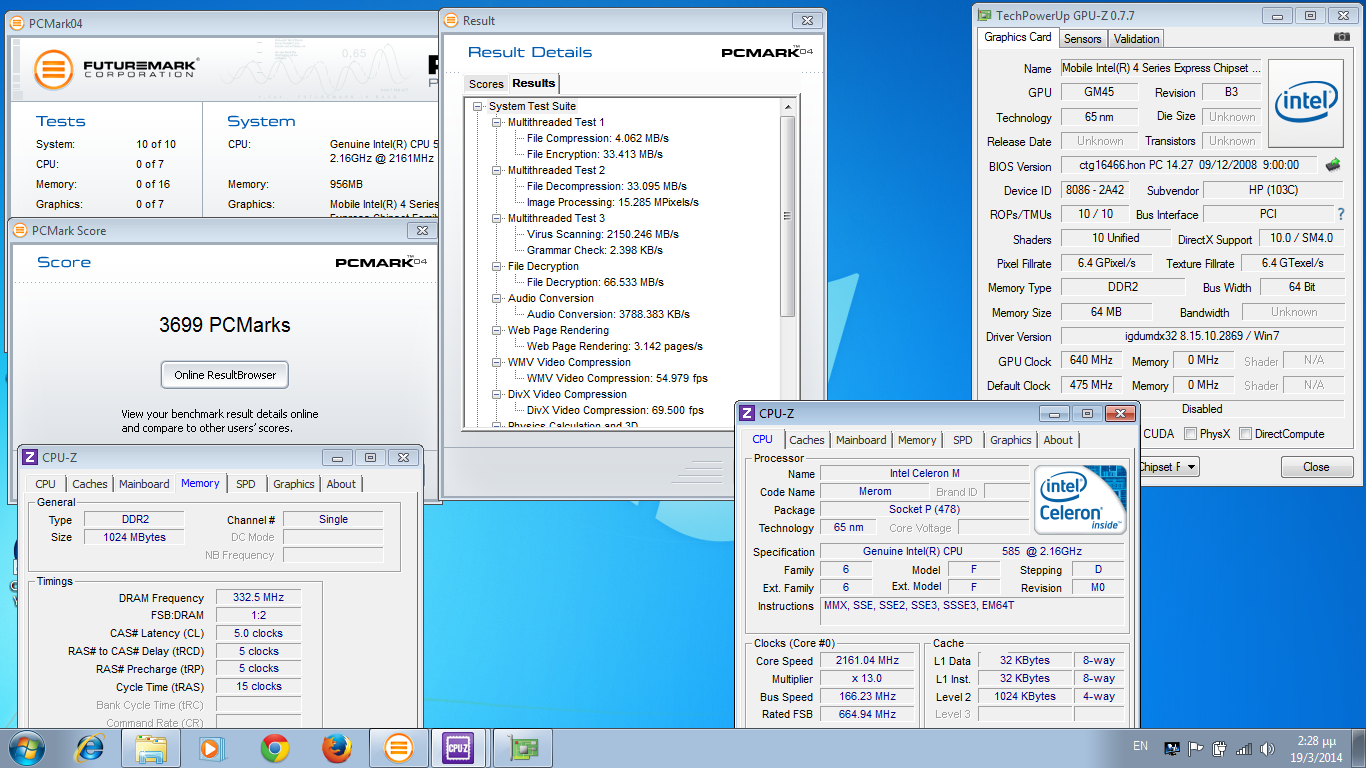Switch to PCMark04 taskbar button
The image size is (1366, 768).
coord(399,748)
